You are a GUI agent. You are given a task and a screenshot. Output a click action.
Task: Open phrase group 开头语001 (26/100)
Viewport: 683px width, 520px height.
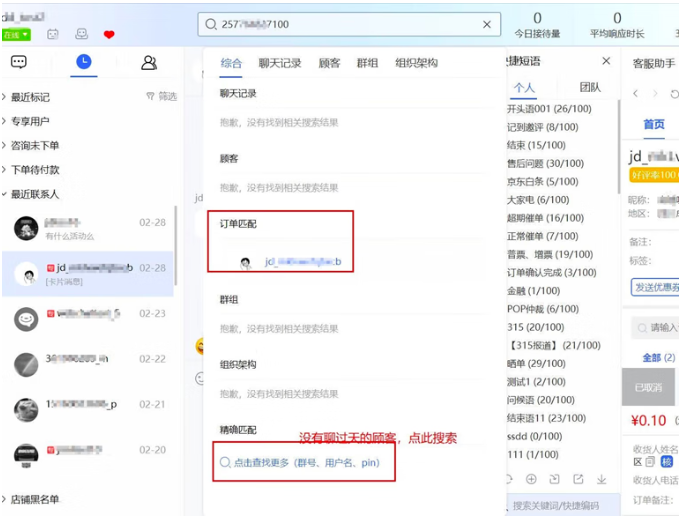pyautogui.click(x=549, y=109)
